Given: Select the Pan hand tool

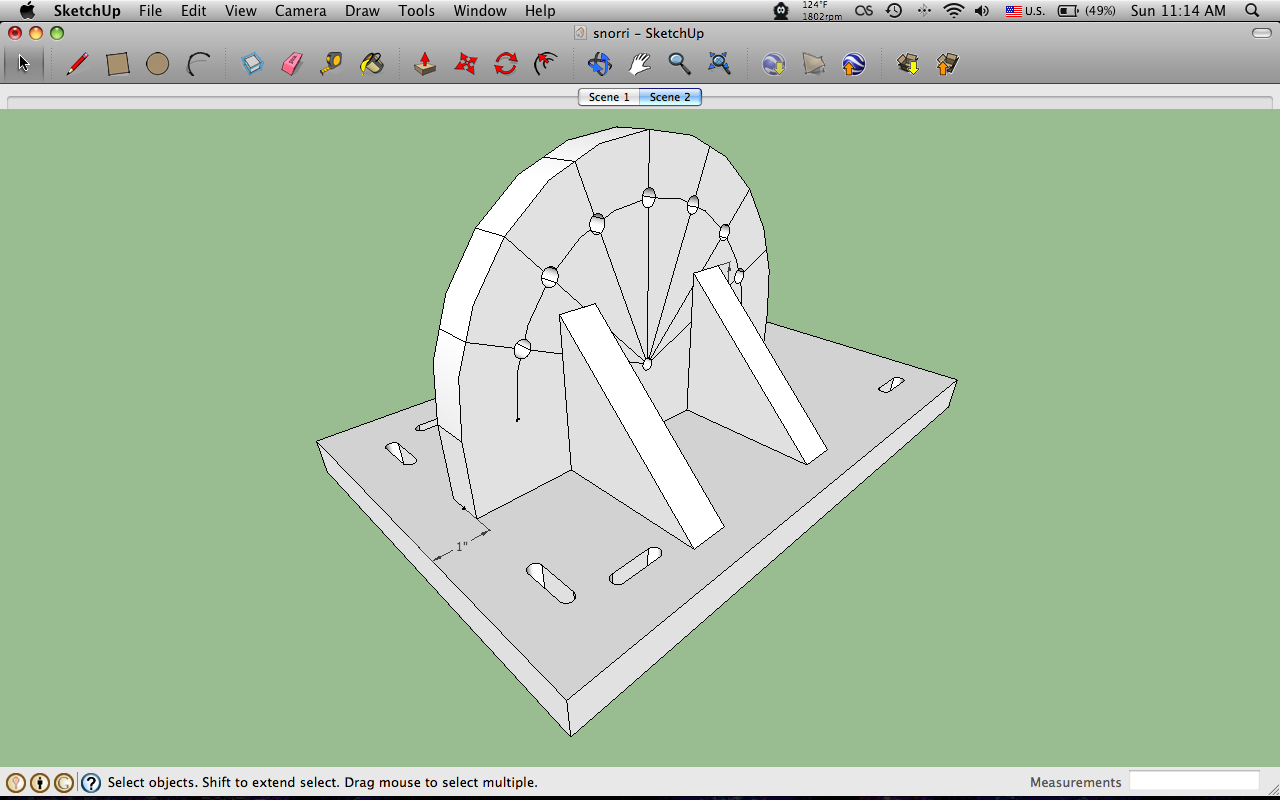Looking at the screenshot, I should [639, 64].
